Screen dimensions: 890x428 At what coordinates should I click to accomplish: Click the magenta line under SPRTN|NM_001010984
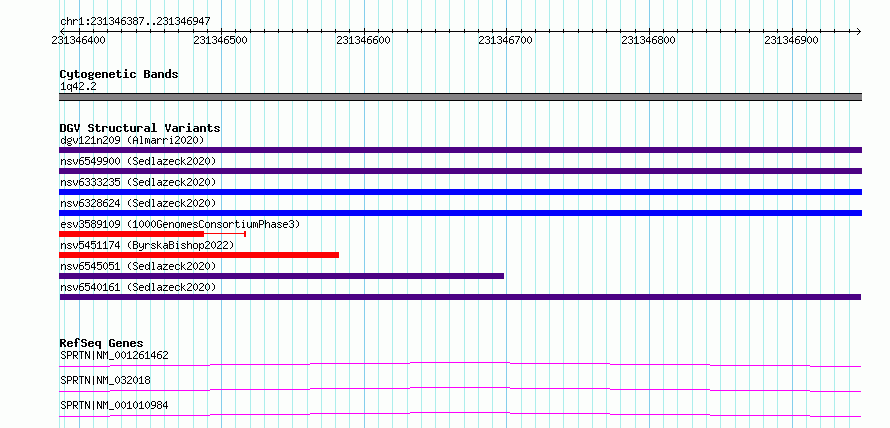[460, 414]
